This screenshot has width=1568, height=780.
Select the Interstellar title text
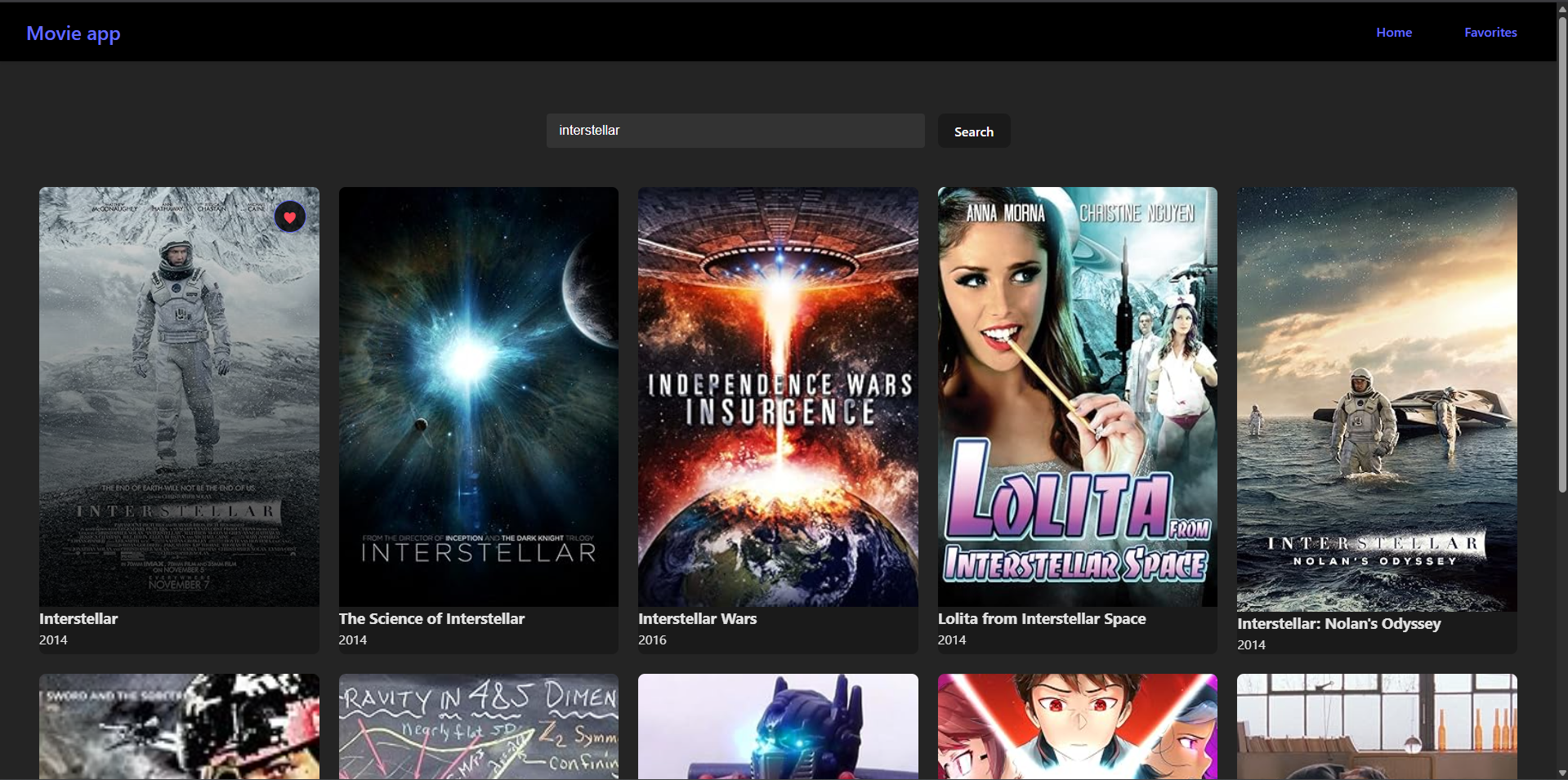(78, 618)
